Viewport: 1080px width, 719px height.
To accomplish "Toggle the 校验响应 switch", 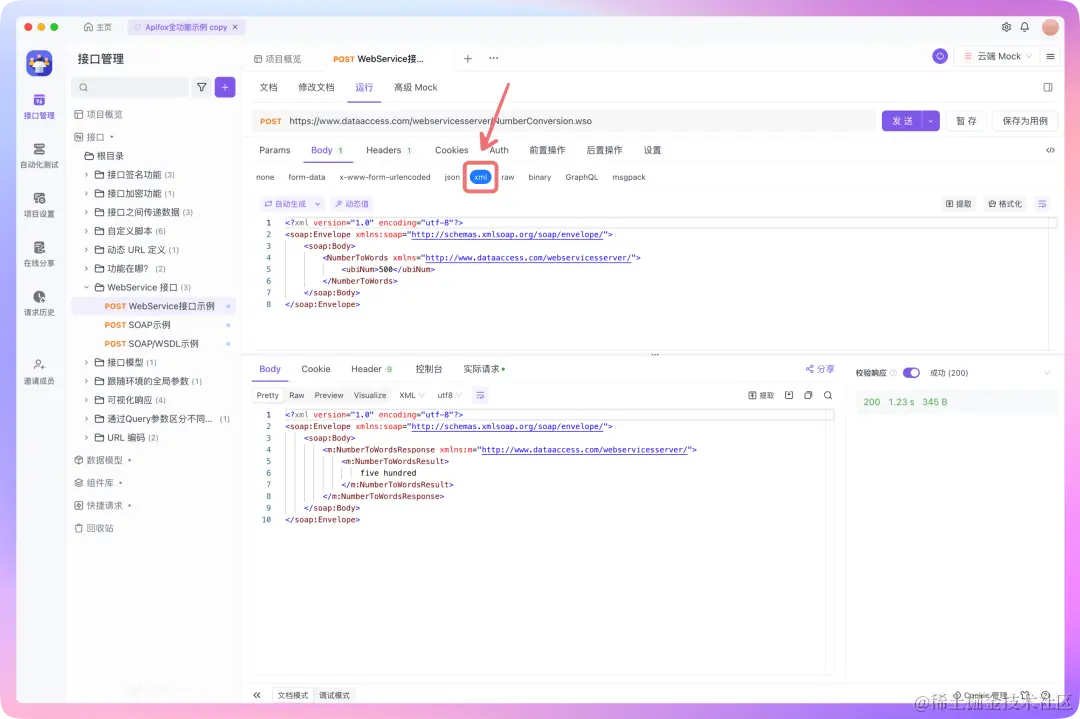I will click(x=911, y=373).
